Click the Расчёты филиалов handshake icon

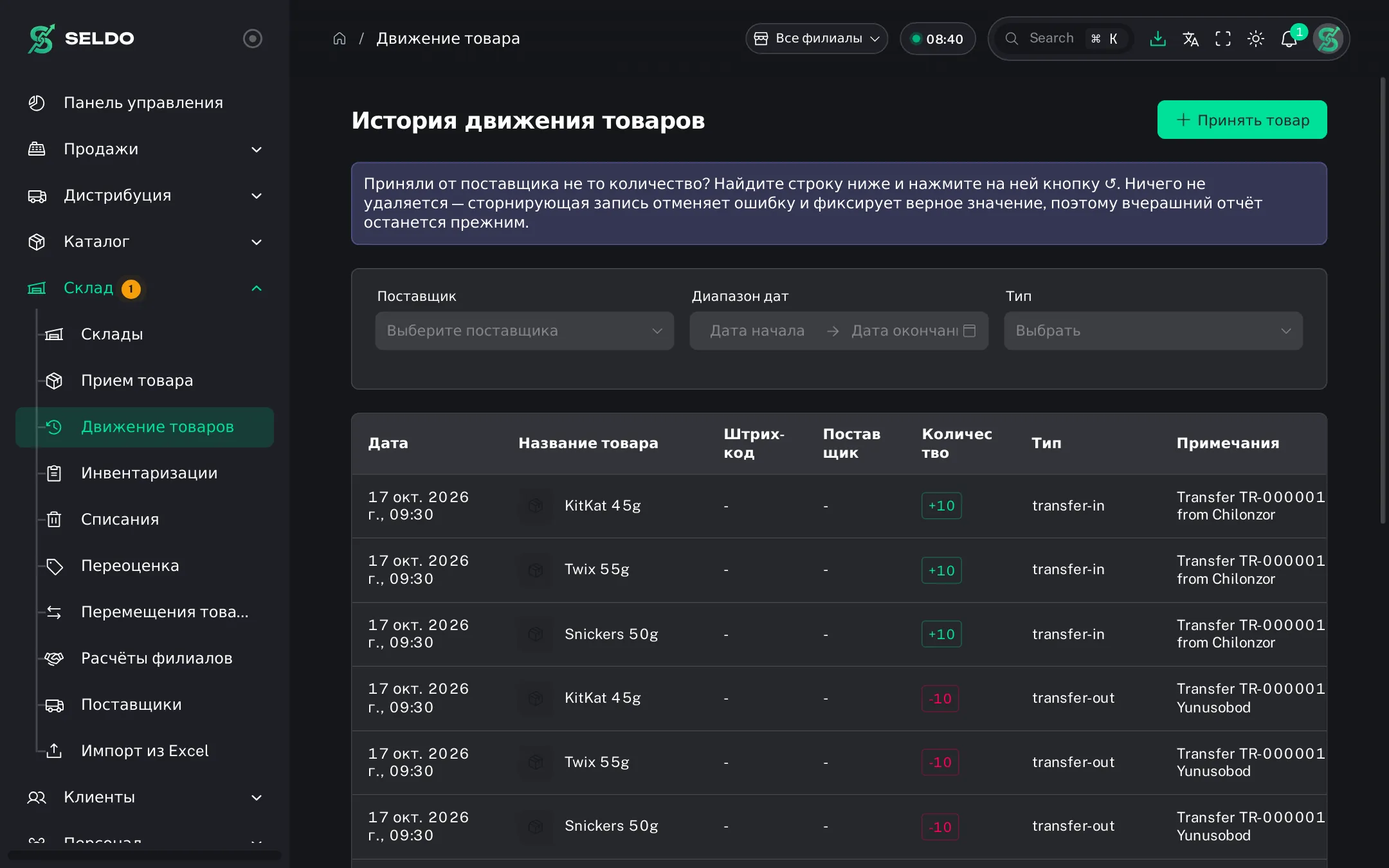click(54, 658)
